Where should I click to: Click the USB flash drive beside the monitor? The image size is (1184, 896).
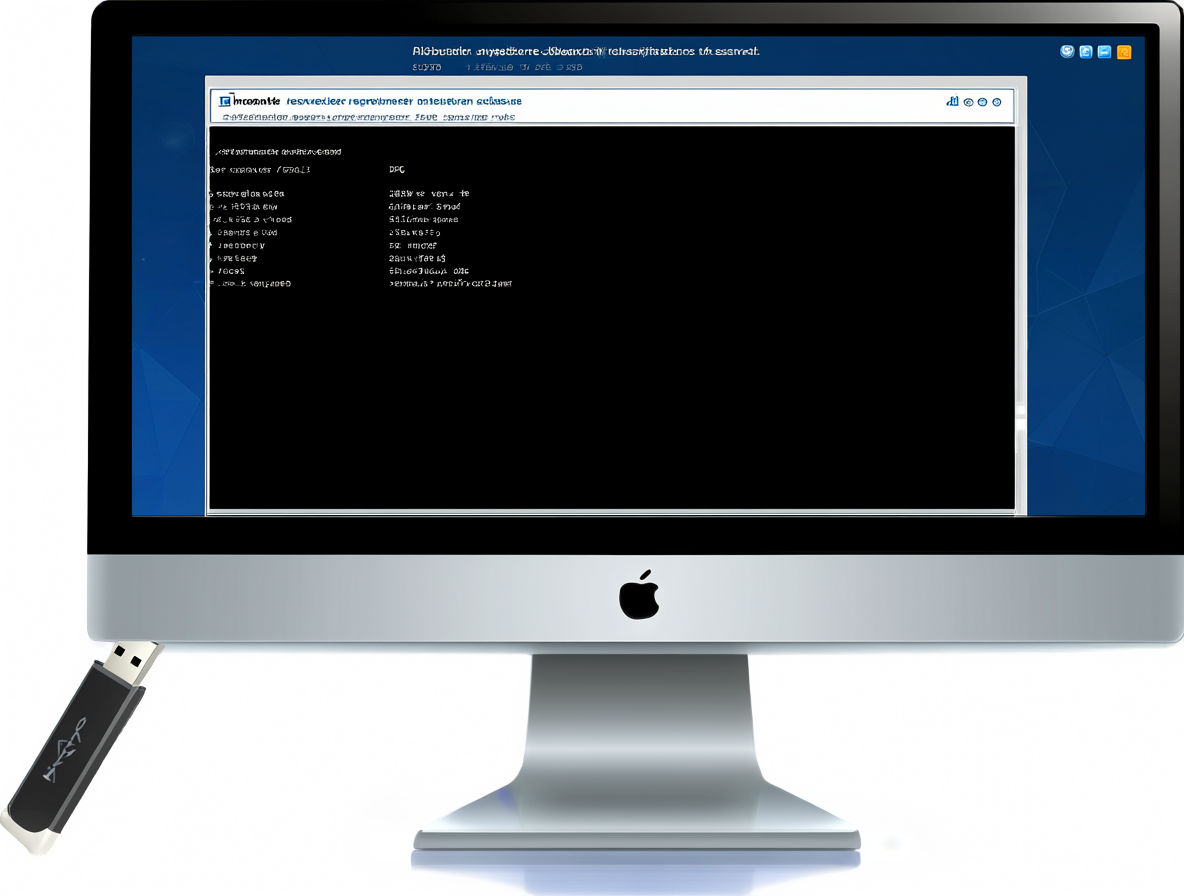79,746
